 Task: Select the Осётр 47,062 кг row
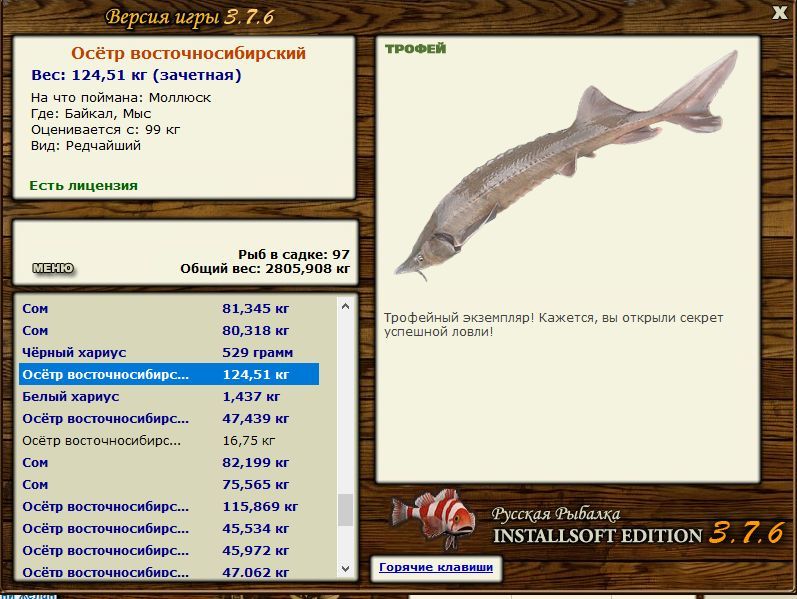pyautogui.click(x=169, y=572)
